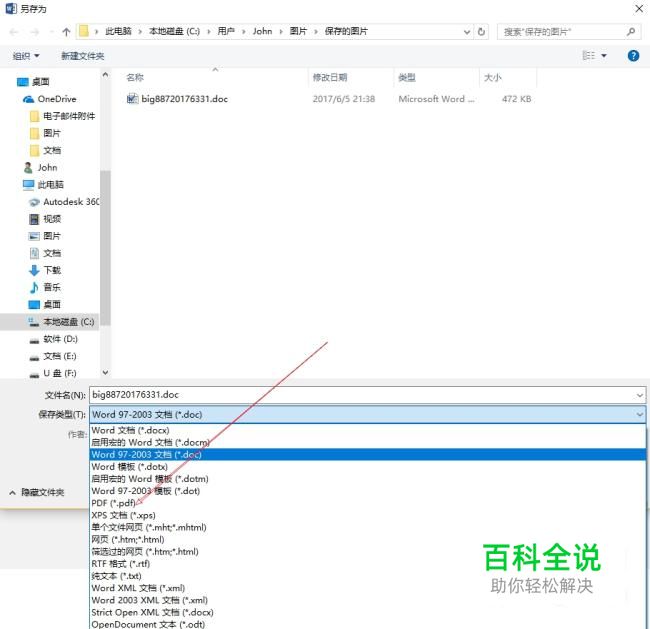Choose 网页 (*.htm;*.html) format
Viewport: 650px width, 629px height.
(368, 539)
